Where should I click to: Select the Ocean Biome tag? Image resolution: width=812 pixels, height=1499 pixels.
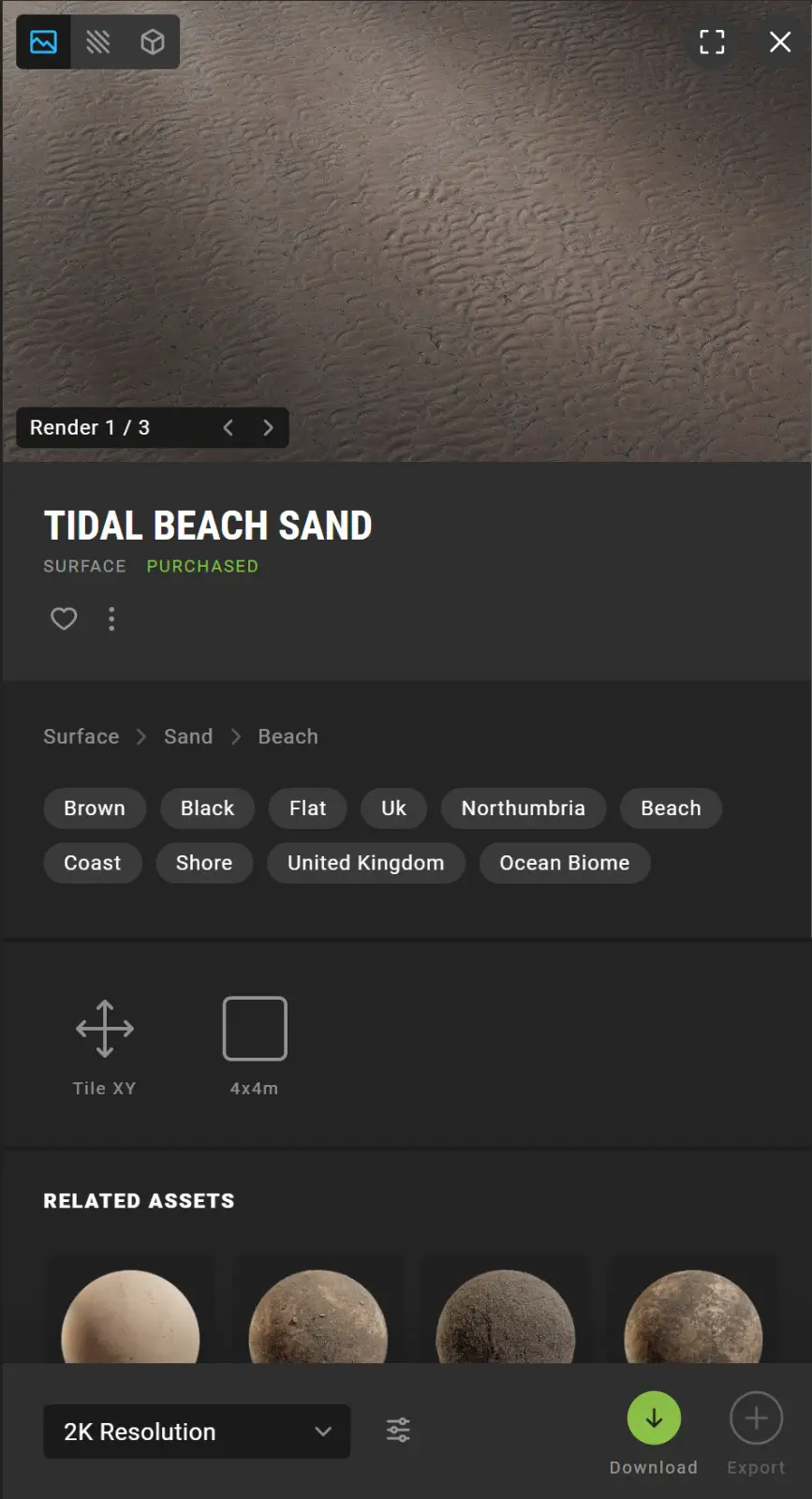pos(564,863)
